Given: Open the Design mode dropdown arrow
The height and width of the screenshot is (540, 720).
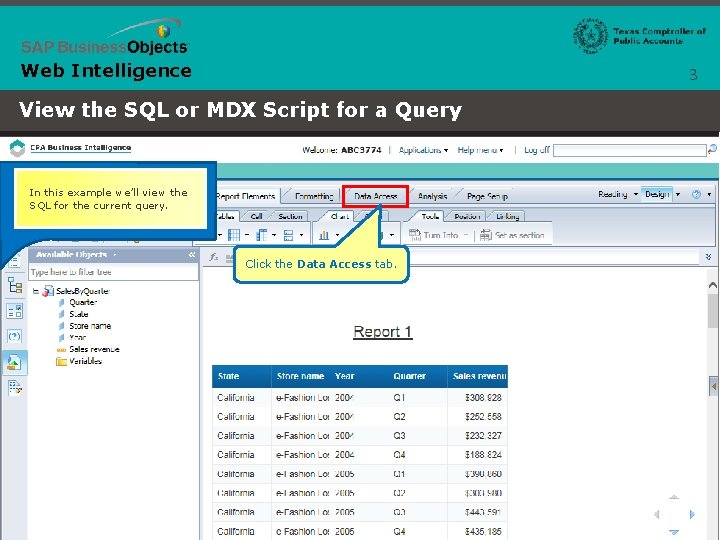Looking at the screenshot, I should tap(678, 194).
